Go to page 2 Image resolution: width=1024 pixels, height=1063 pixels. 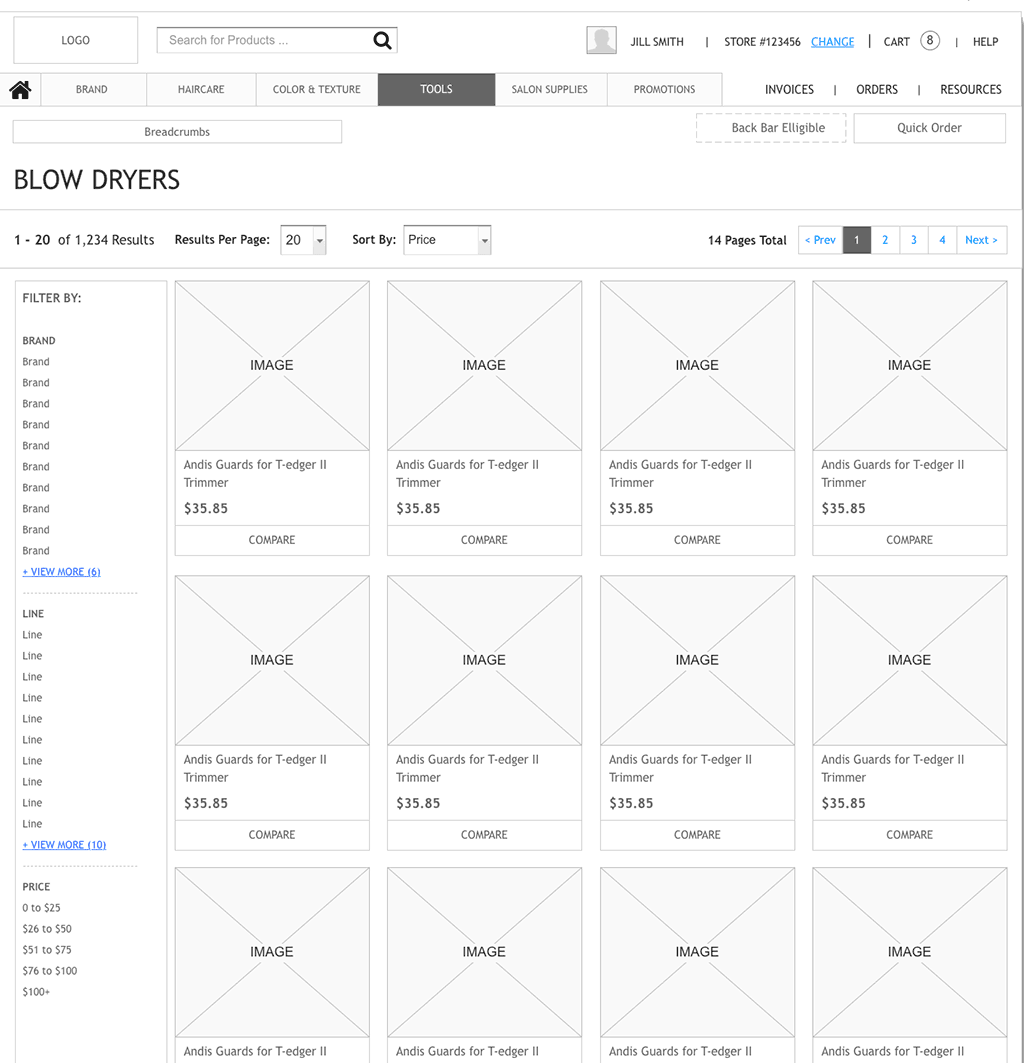(885, 240)
